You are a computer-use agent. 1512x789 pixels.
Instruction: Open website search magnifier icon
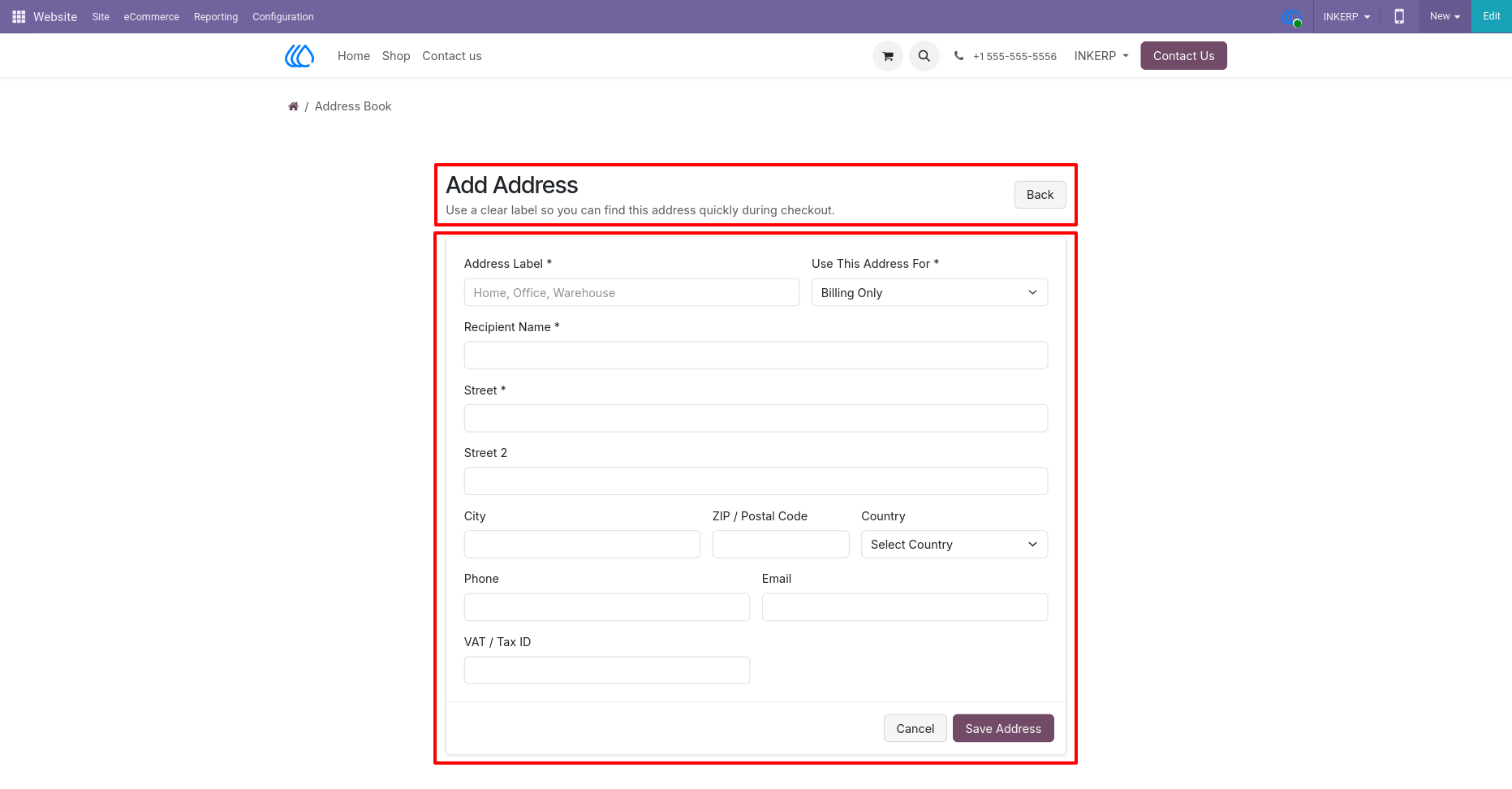(x=924, y=56)
